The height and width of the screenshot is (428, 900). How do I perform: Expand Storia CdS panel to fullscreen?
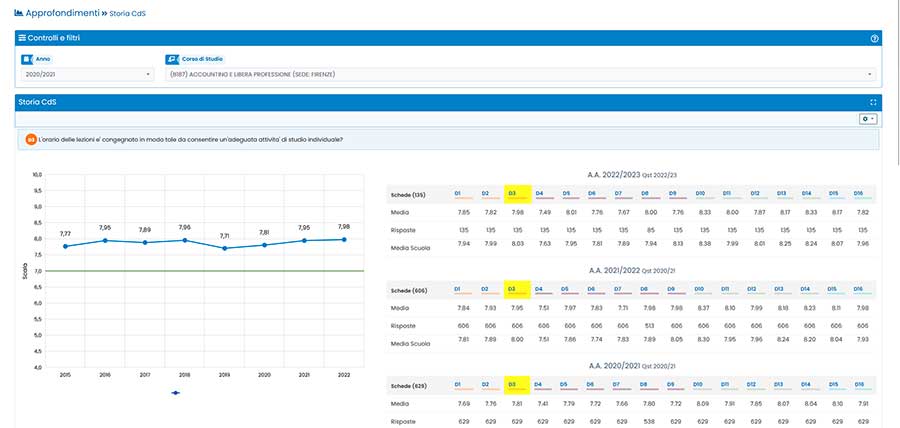pyautogui.click(x=874, y=102)
